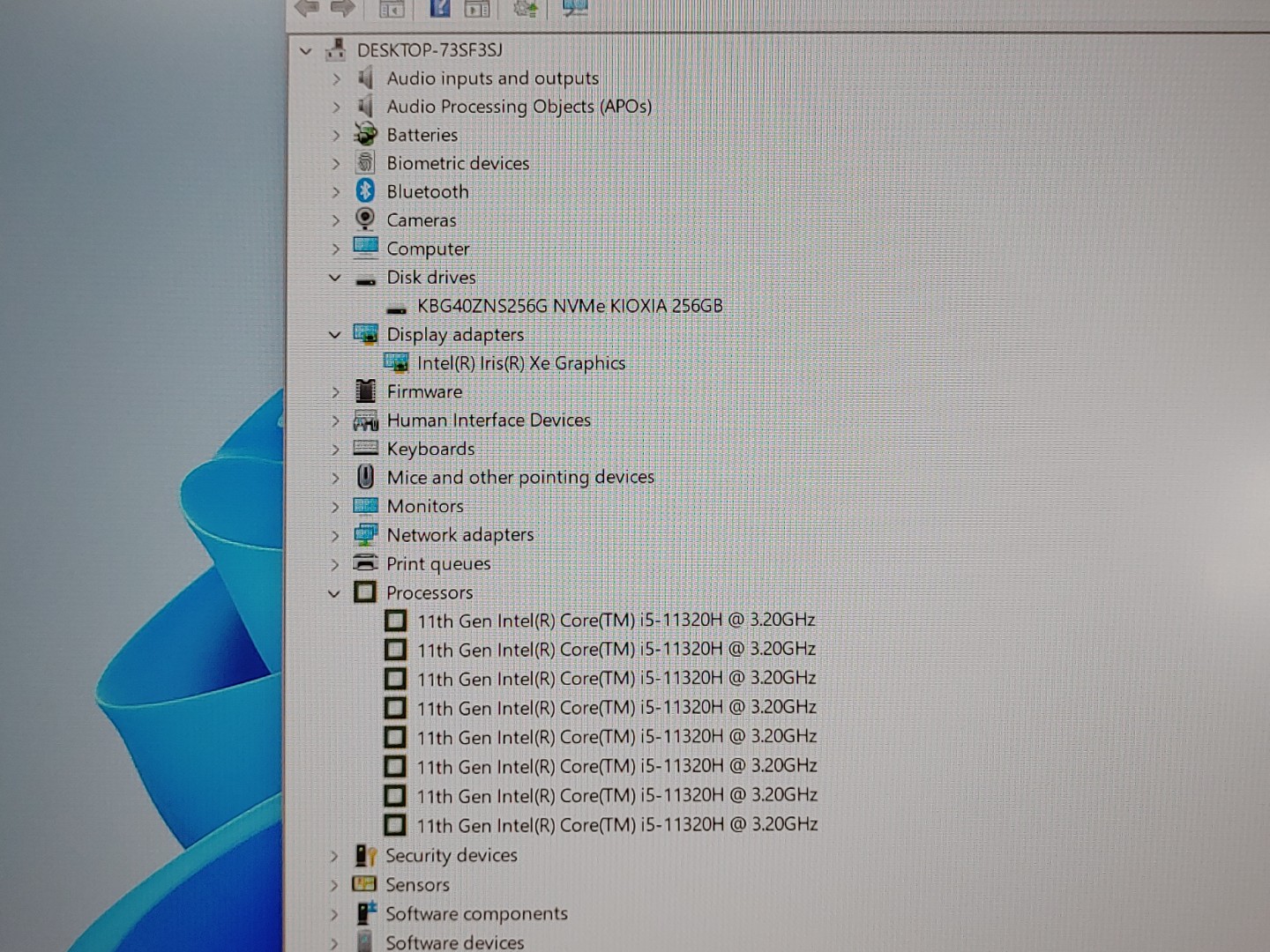Click Scan for hardware changes icon
1270x952 pixels.
[575, 8]
